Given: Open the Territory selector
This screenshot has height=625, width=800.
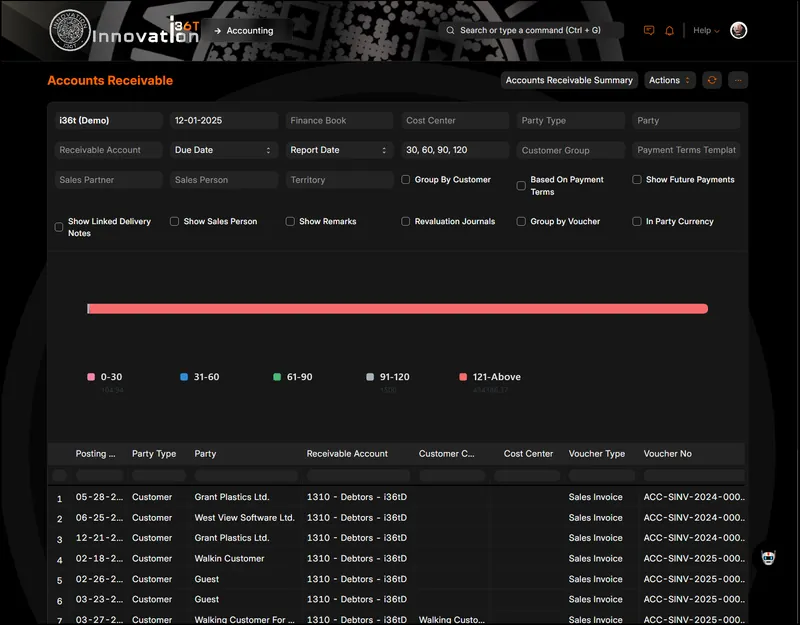Looking at the screenshot, I should point(339,180).
